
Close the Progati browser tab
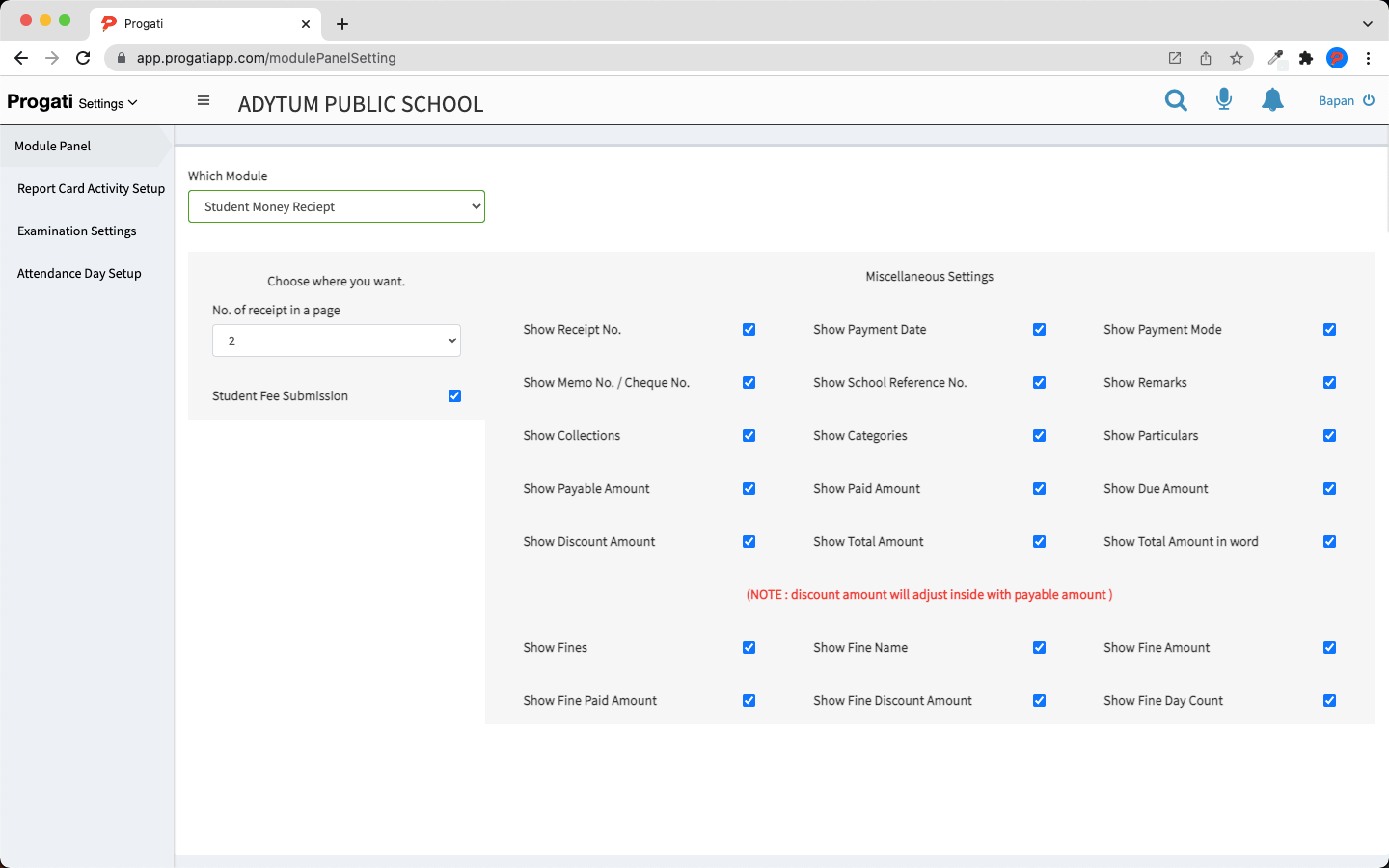point(306,24)
